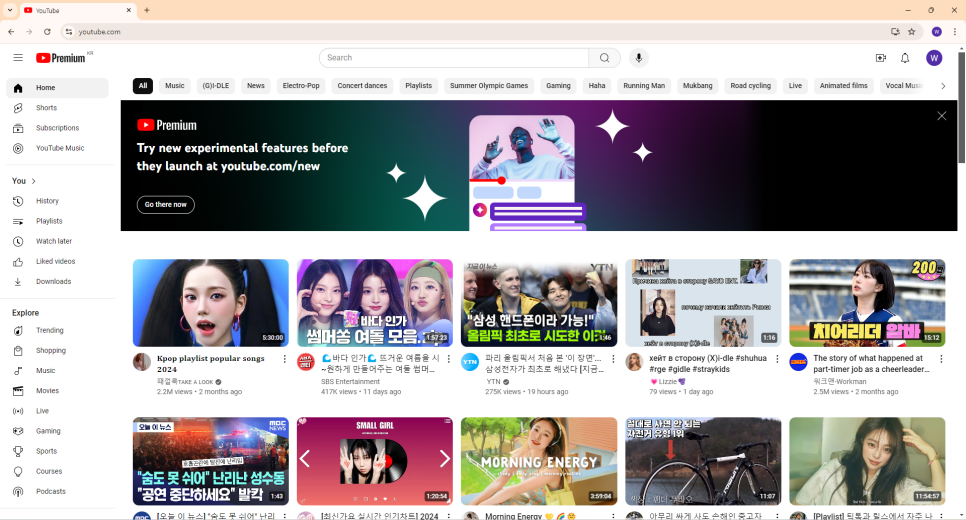Viewport: 966px width, 520px height.
Task: Open Sports in Explore
Action: (57, 451)
